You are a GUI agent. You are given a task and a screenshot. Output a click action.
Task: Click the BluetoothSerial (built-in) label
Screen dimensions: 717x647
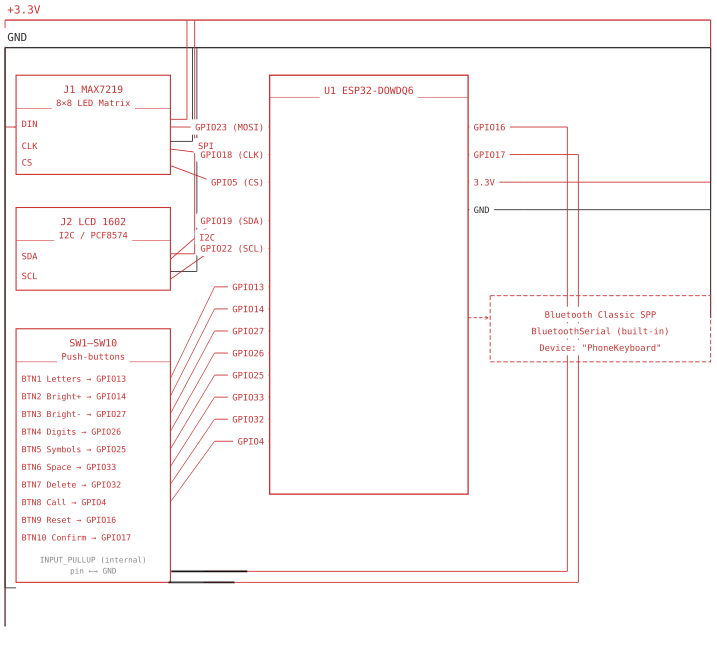coord(600,331)
